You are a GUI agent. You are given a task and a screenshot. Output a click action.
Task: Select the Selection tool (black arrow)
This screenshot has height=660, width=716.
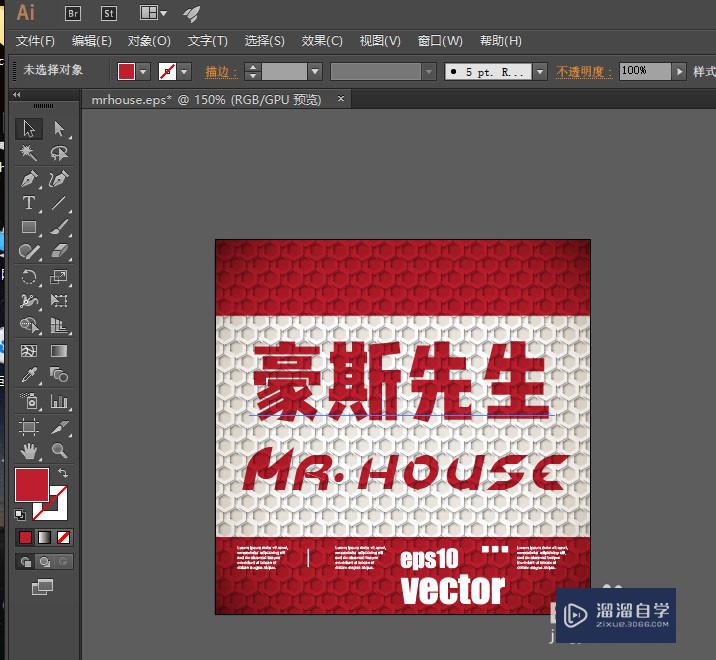click(x=29, y=129)
